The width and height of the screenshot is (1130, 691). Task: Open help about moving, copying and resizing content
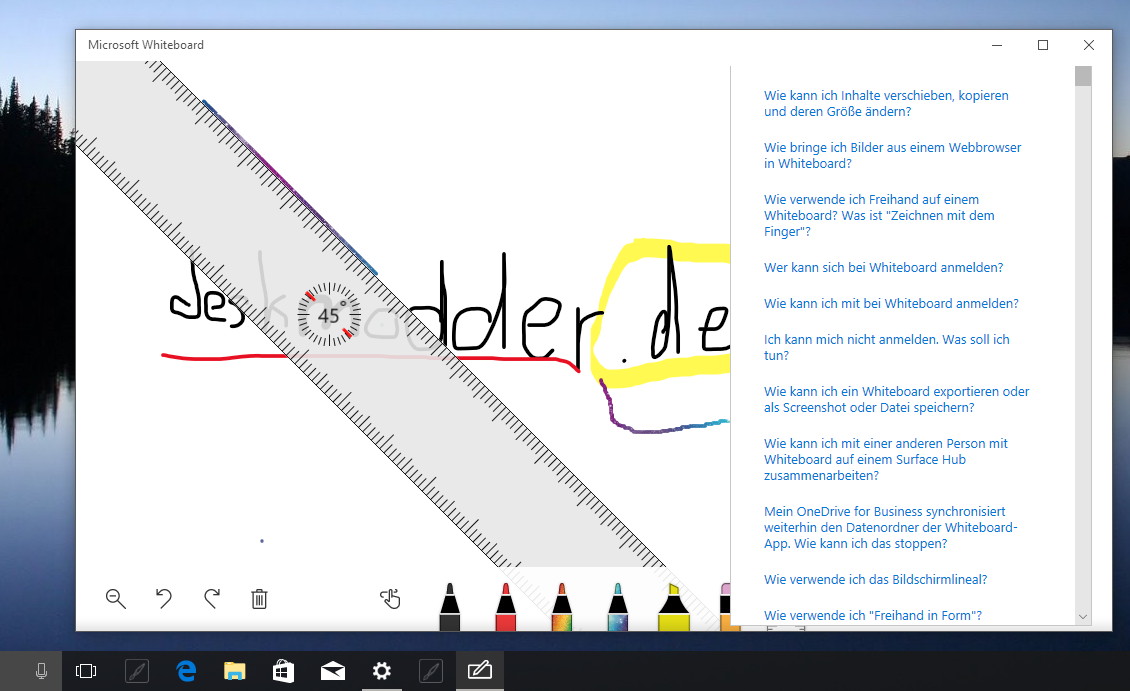(x=886, y=103)
